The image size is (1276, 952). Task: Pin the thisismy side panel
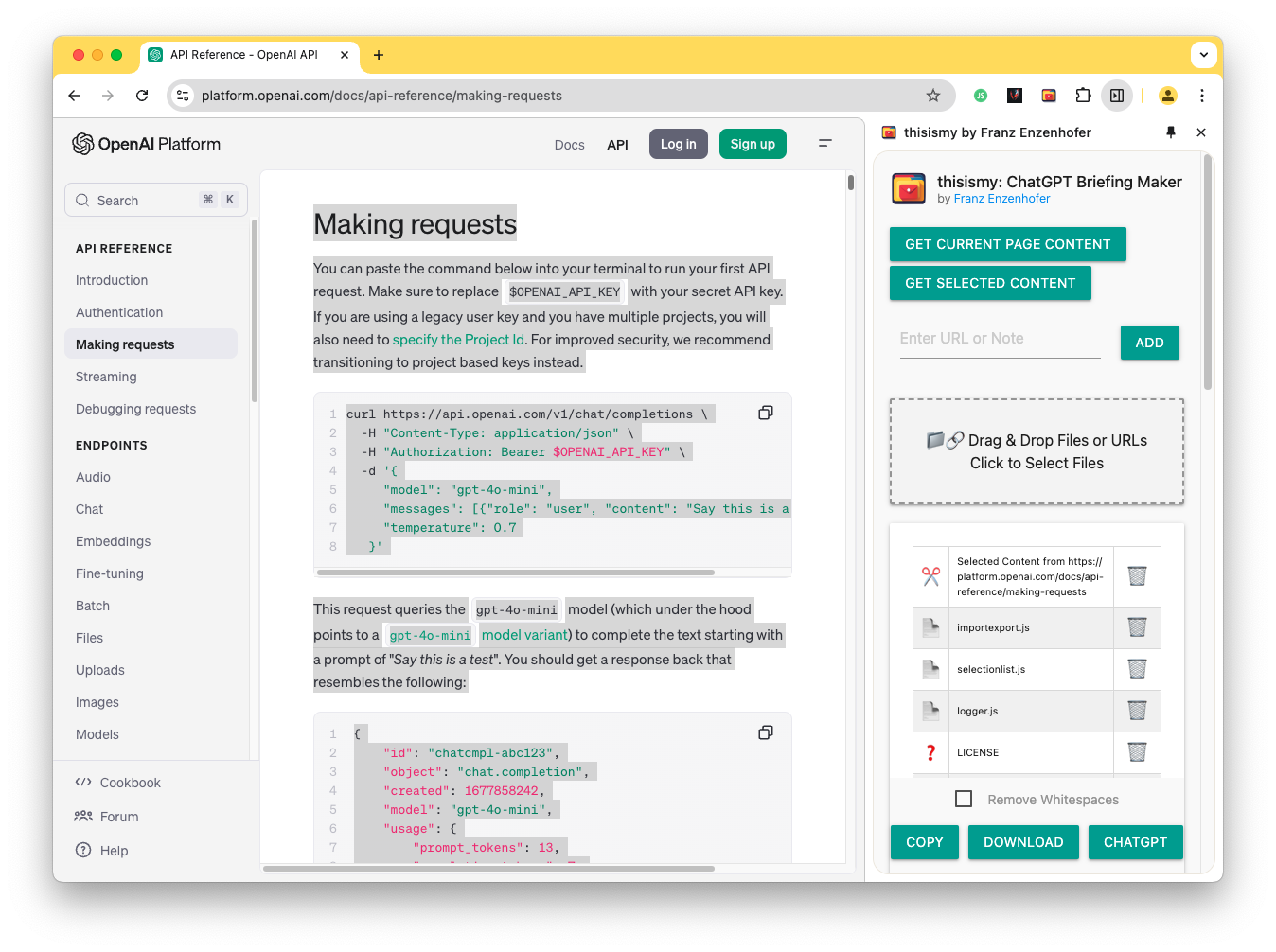1171,132
